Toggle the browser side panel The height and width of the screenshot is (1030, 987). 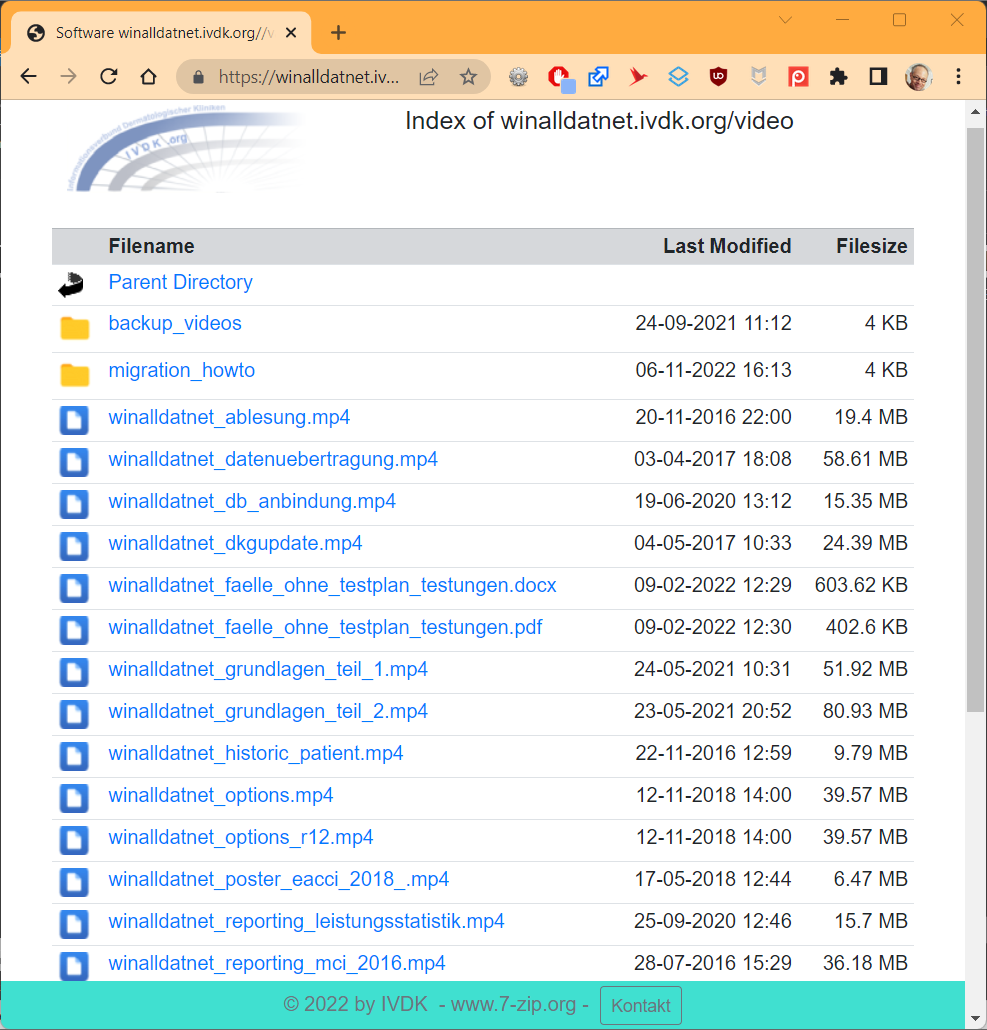[x=878, y=77]
